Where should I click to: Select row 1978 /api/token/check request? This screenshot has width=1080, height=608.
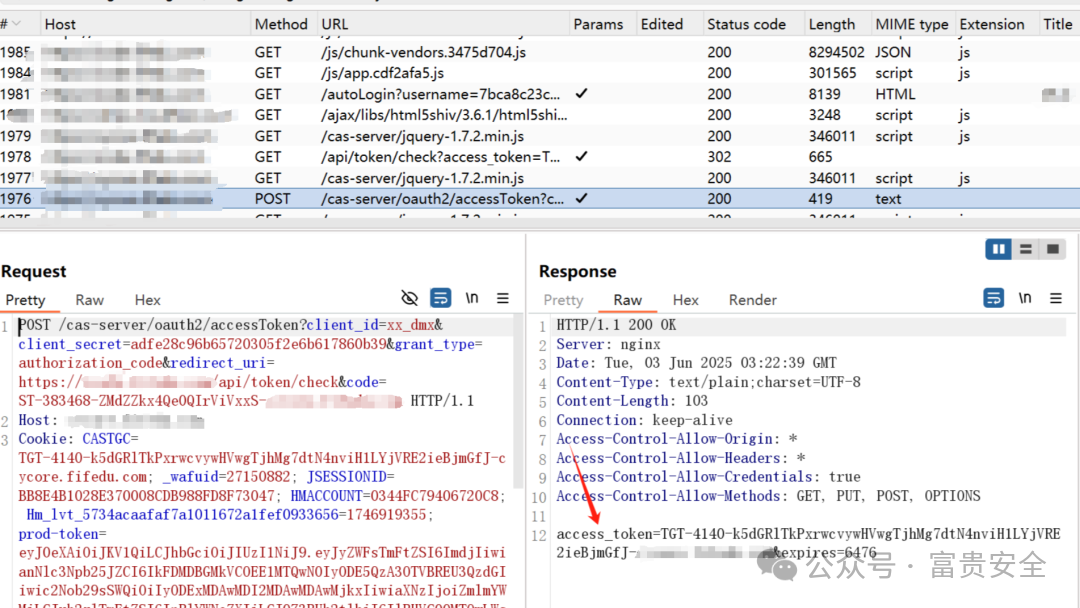540,157
